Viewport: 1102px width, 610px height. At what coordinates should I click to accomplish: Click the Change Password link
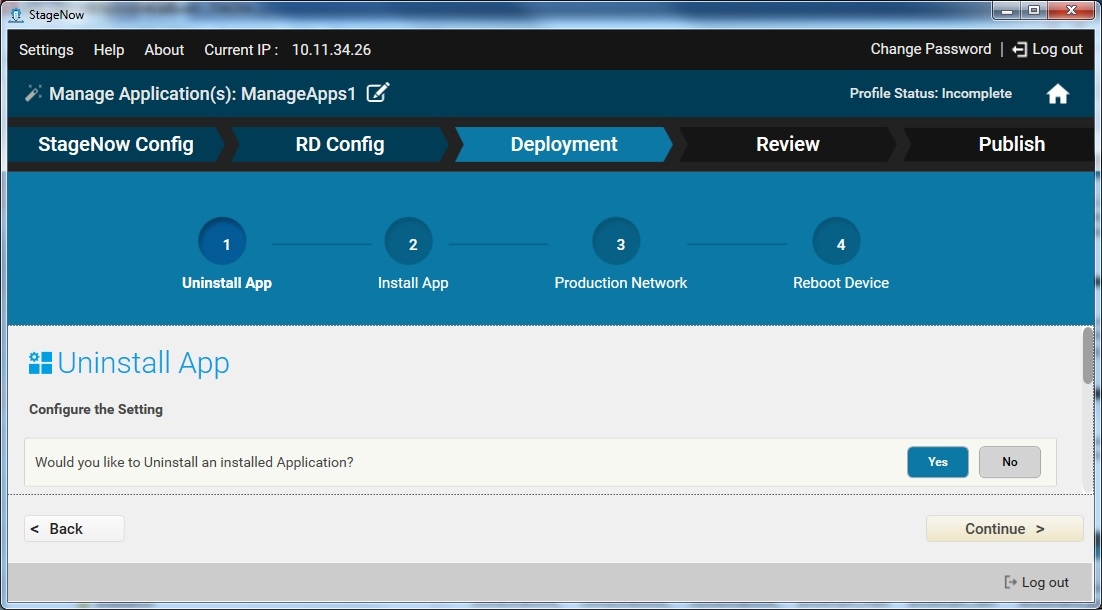[x=930, y=49]
